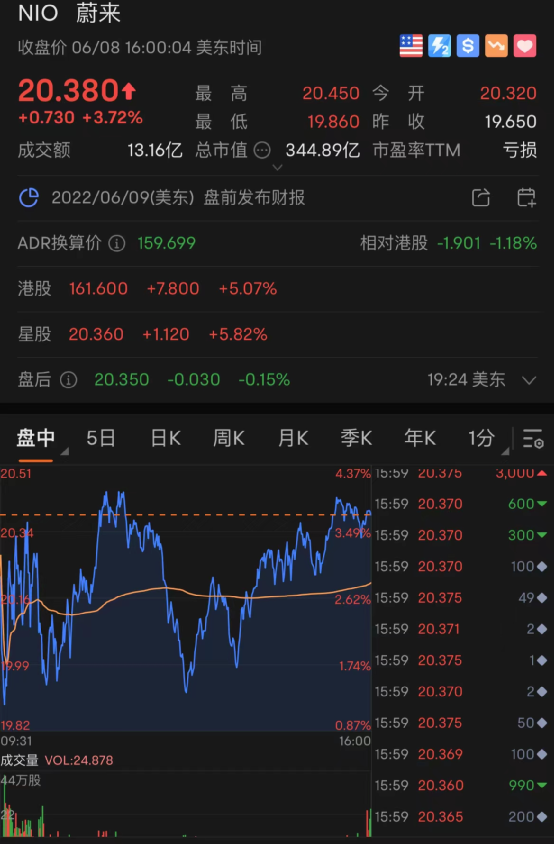Switch to the 日K chart tab
The width and height of the screenshot is (554, 844).
[x=165, y=438]
